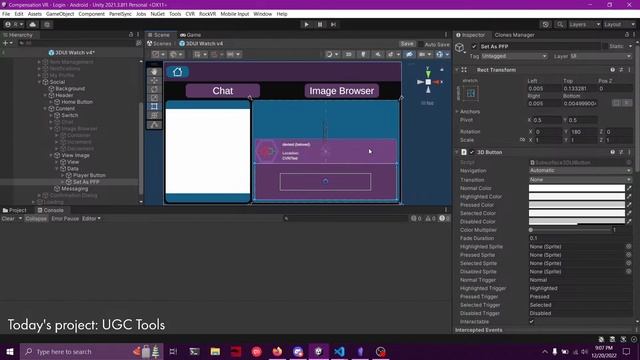Click the Scenes breadcrumb in scene view
This screenshot has width=640, height=360.
(159, 44)
